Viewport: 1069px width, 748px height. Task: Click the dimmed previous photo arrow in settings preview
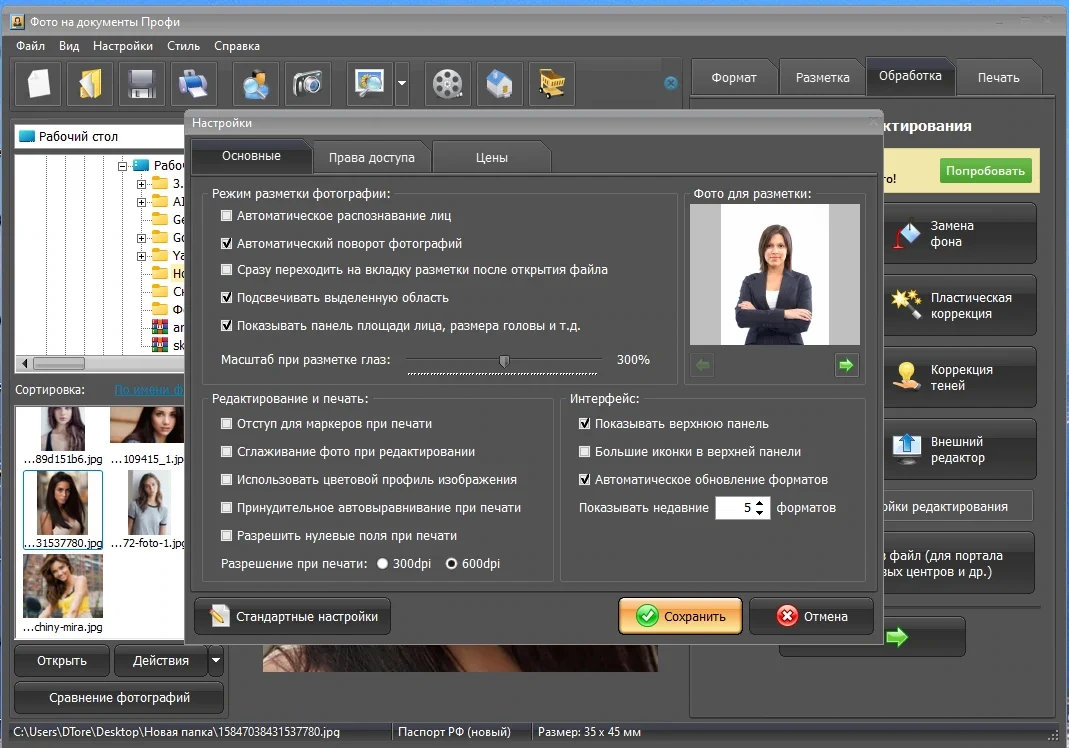click(702, 365)
